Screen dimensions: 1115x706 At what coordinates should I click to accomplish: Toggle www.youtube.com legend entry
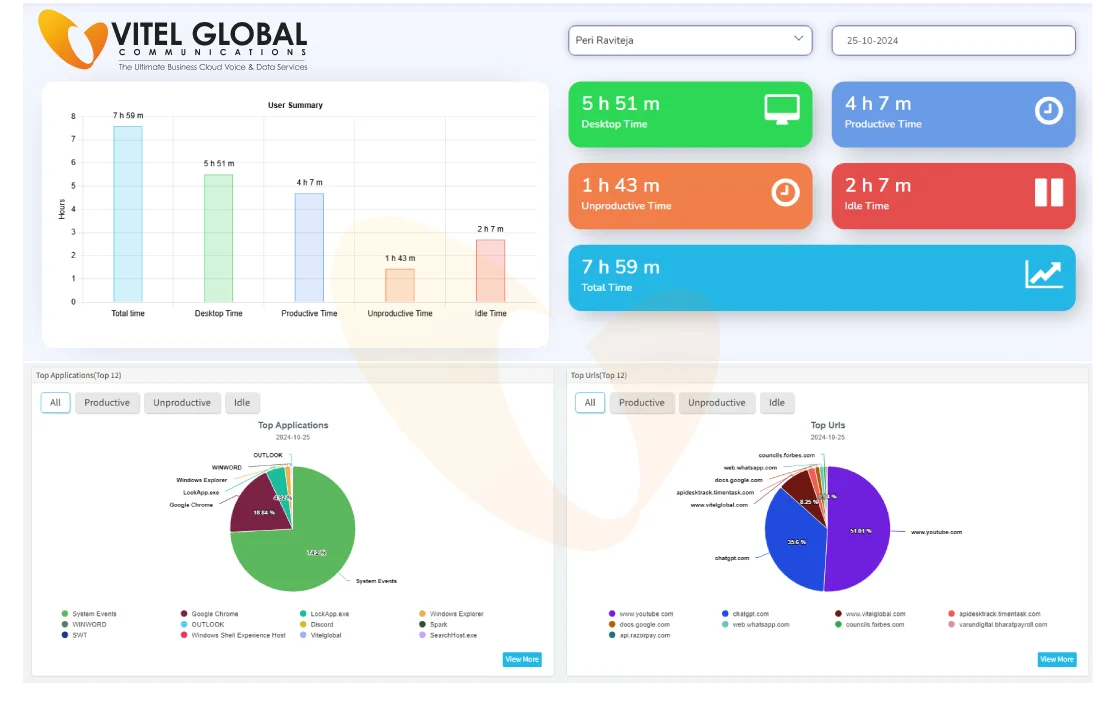[645, 614]
